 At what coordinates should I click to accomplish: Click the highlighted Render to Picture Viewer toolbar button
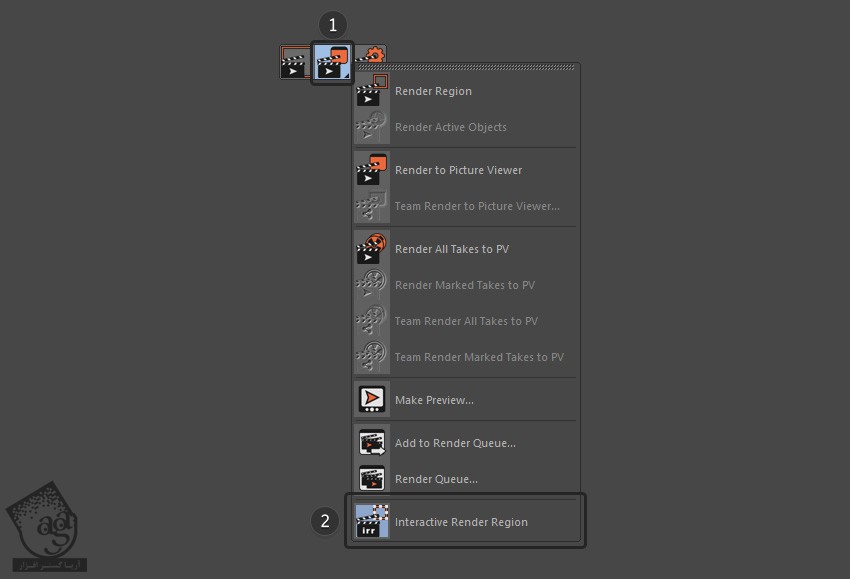click(x=331, y=62)
